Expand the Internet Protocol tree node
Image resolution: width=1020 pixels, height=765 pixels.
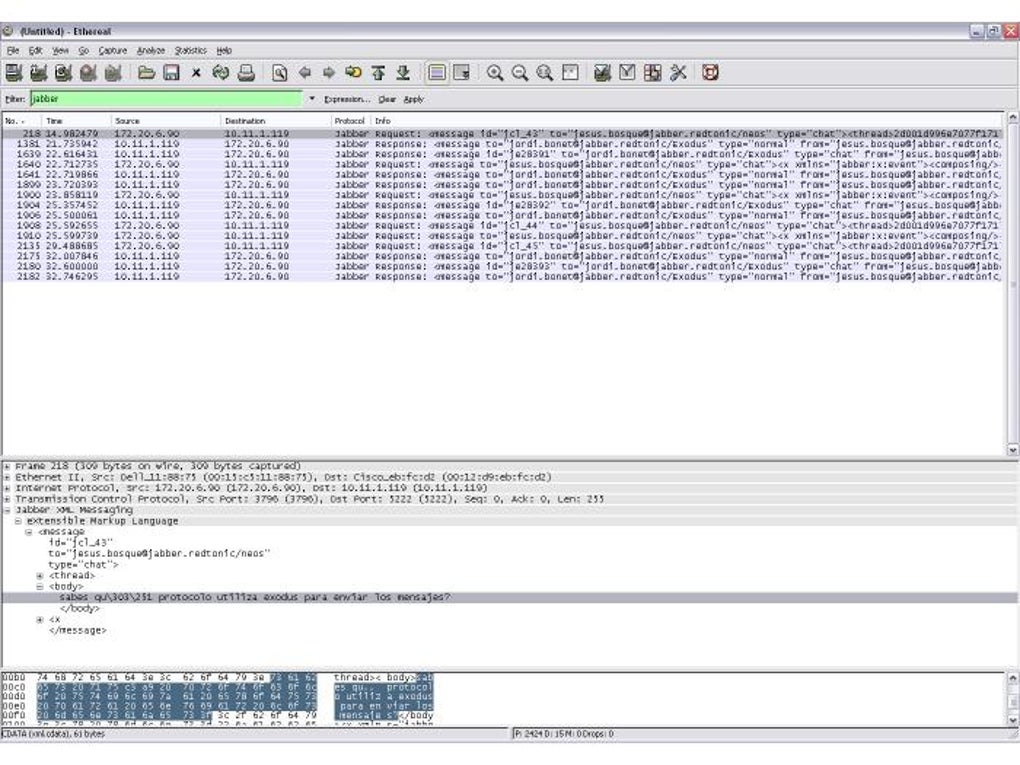pyautogui.click(x=7, y=489)
